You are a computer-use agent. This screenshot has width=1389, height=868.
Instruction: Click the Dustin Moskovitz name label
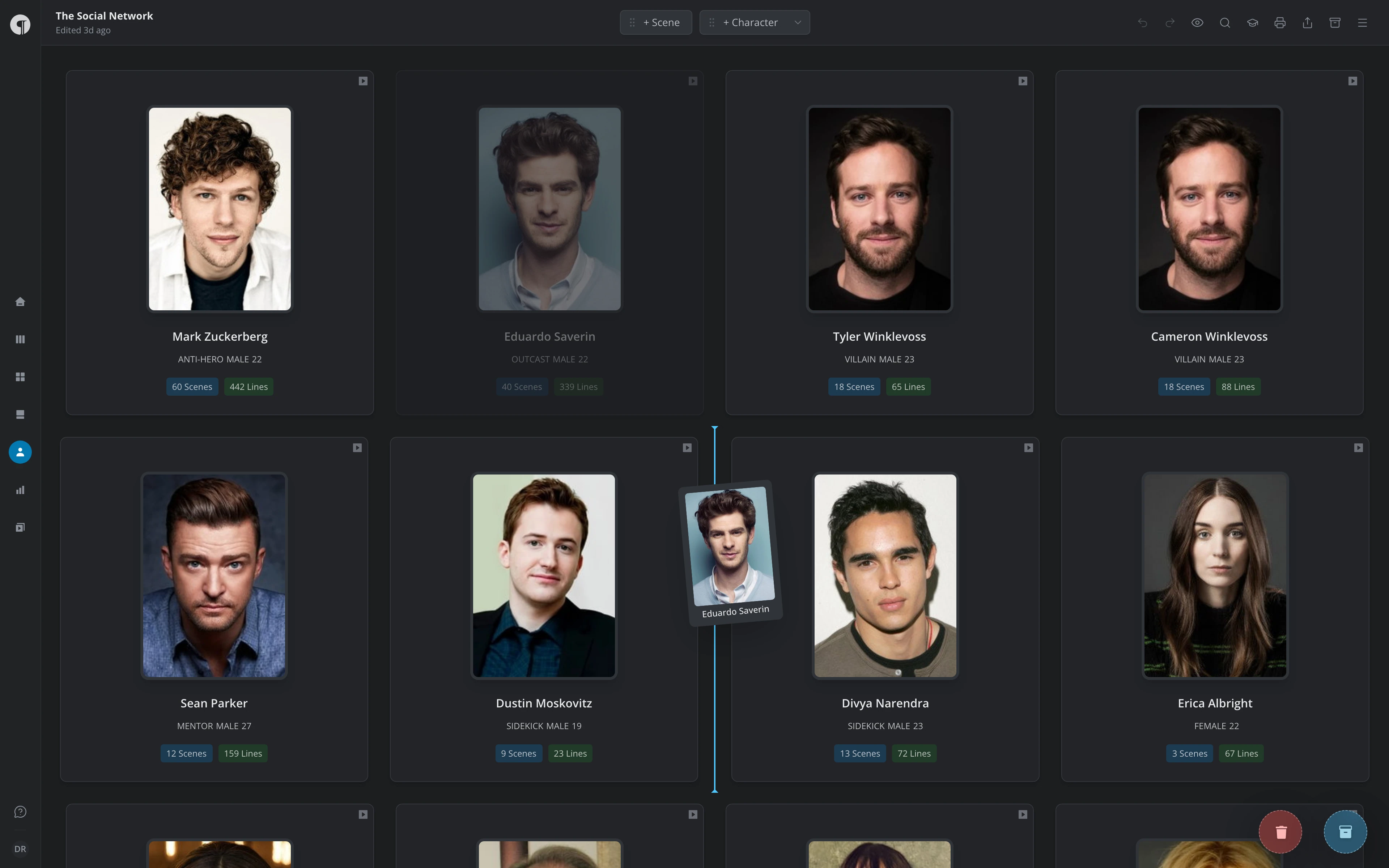(544, 703)
